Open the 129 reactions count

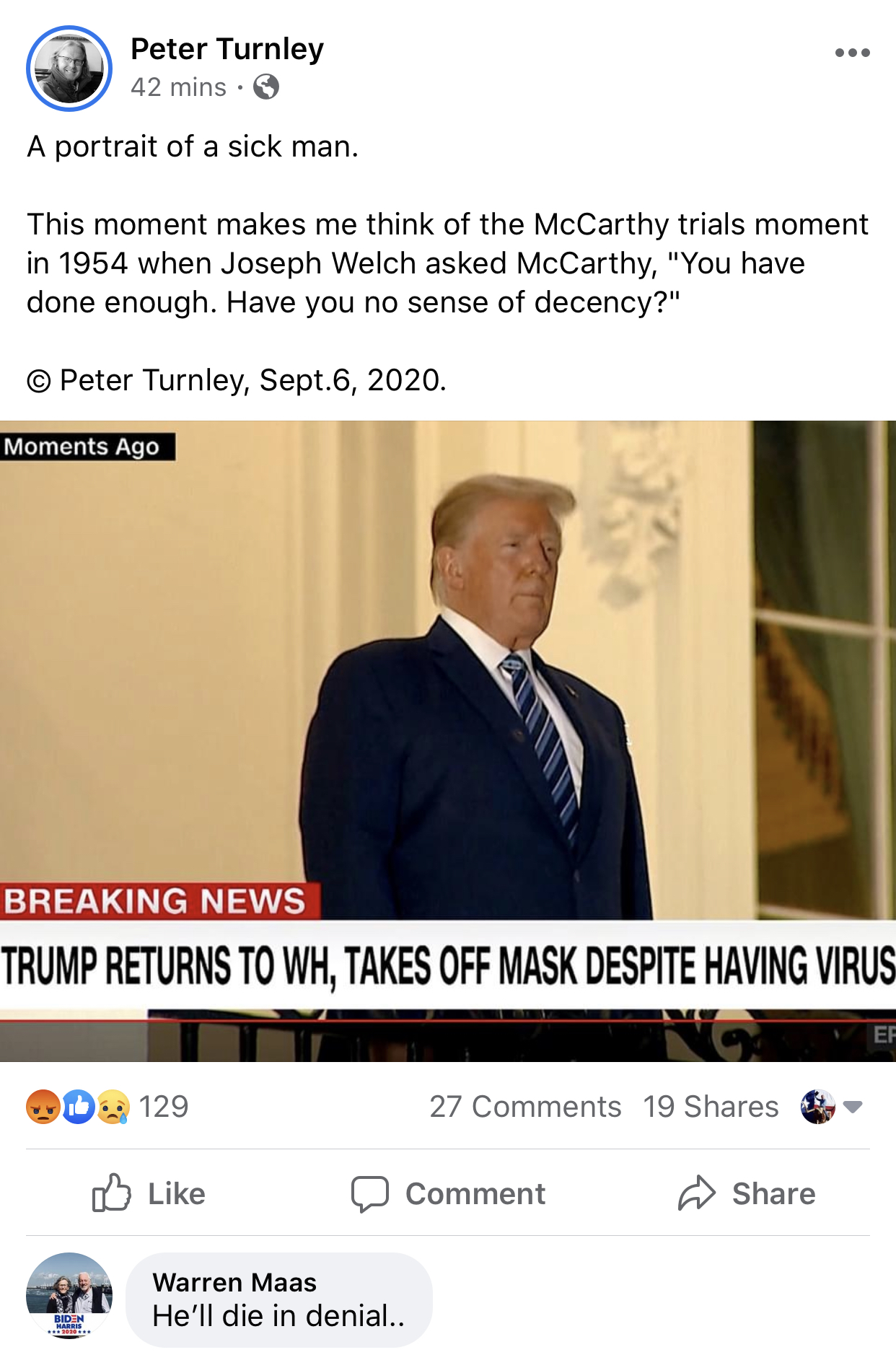[x=164, y=1106]
